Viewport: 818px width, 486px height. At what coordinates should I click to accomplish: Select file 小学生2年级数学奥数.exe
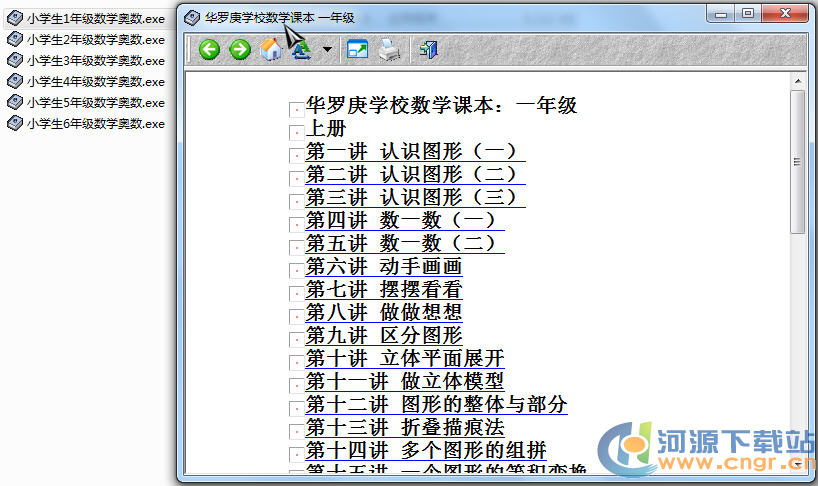tap(87, 40)
